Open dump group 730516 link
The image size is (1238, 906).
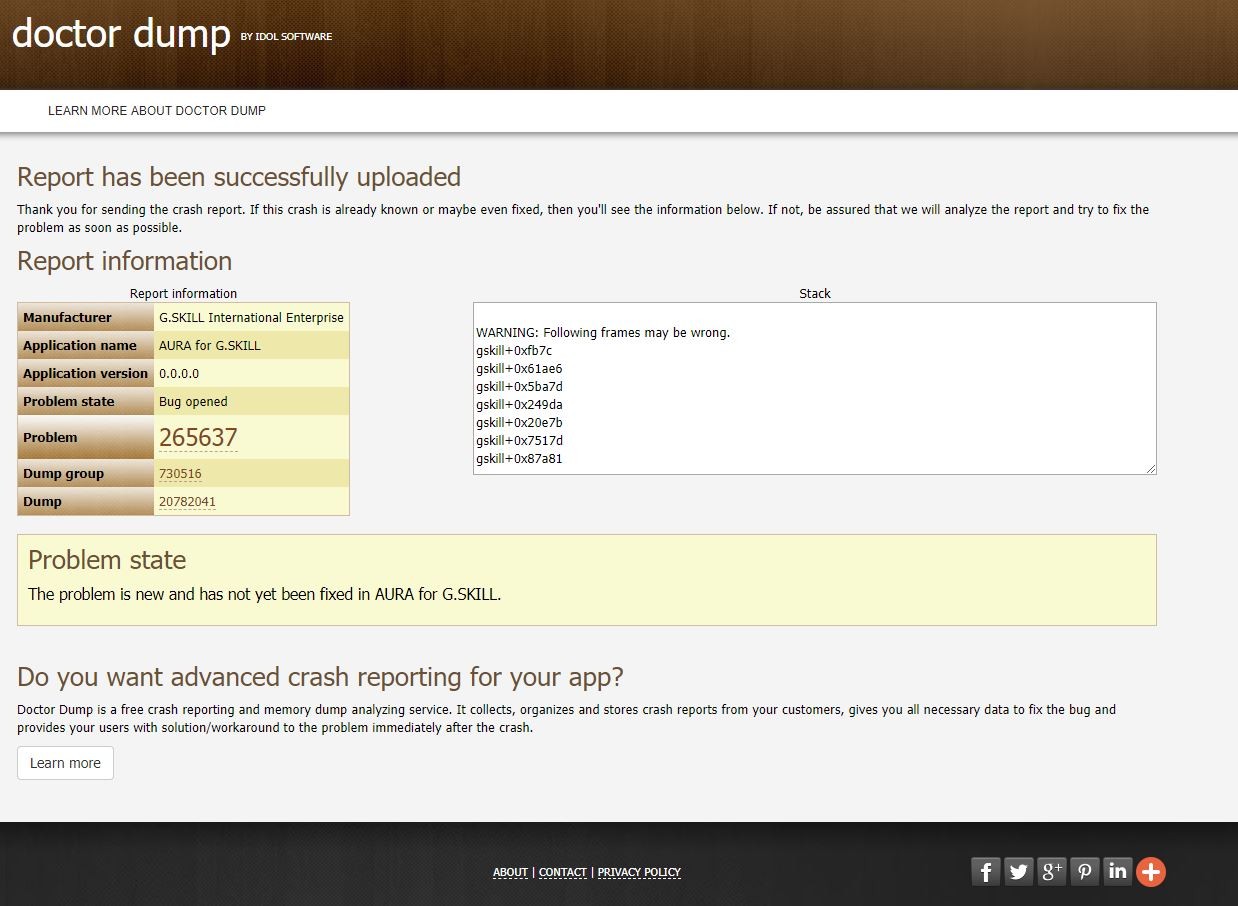180,474
